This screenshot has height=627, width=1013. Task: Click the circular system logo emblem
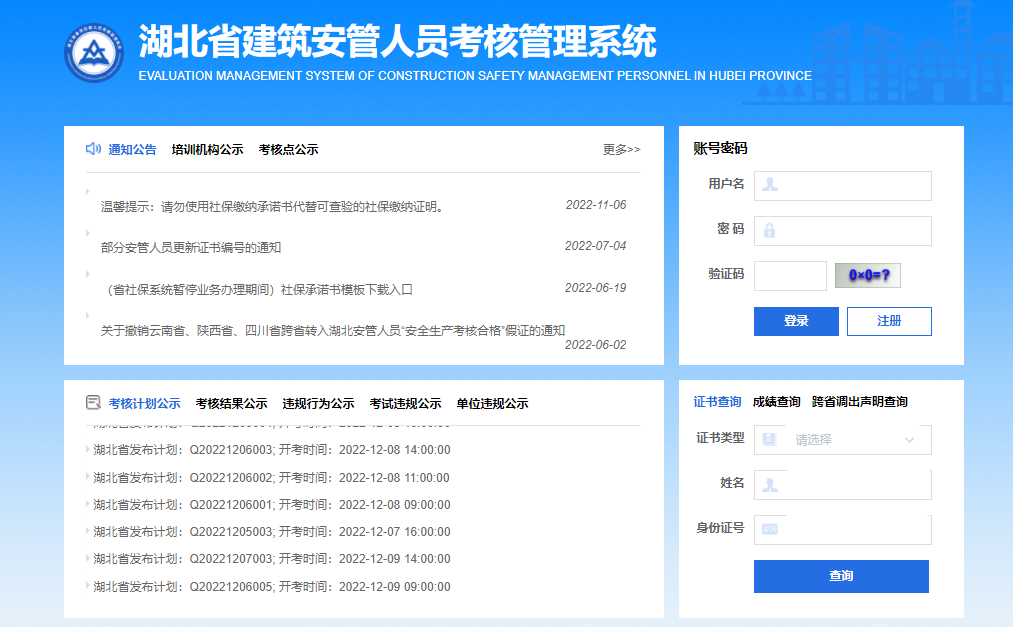[x=94, y=53]
